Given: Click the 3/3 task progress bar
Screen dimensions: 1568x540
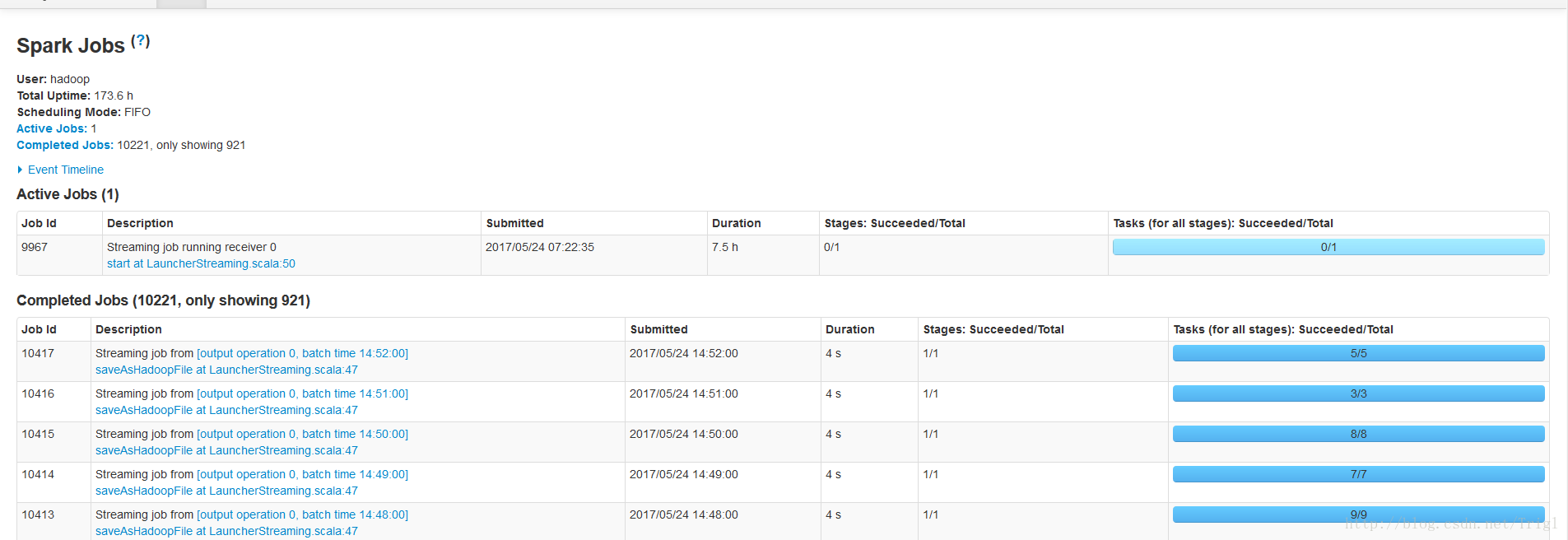Looking at the screenshot, I should (1358, 393).
